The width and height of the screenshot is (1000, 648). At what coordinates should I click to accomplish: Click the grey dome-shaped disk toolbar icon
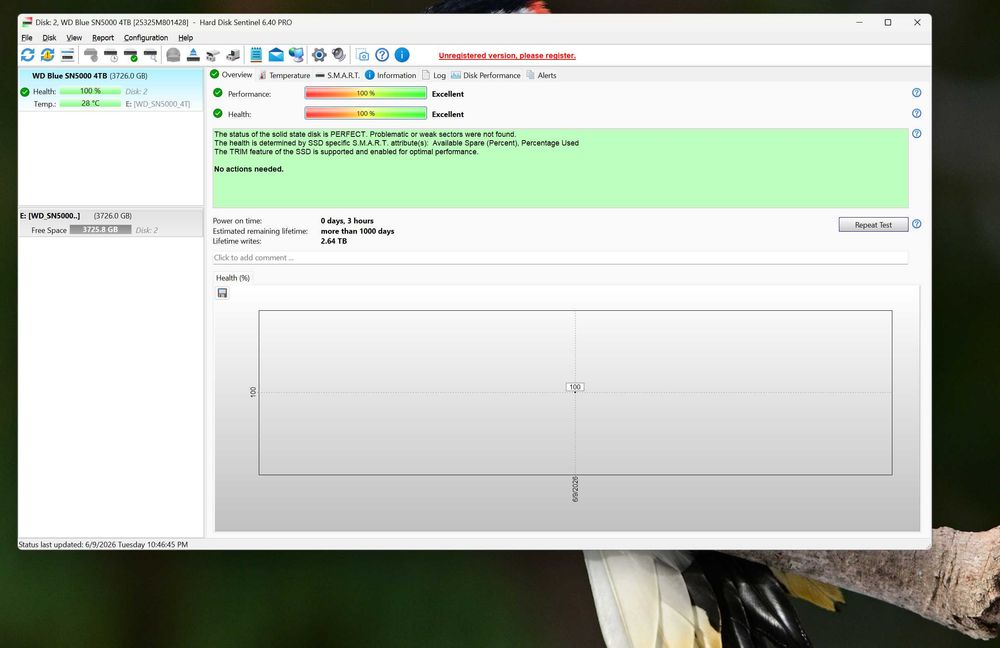pyautogui.click(x=173, y=55)
